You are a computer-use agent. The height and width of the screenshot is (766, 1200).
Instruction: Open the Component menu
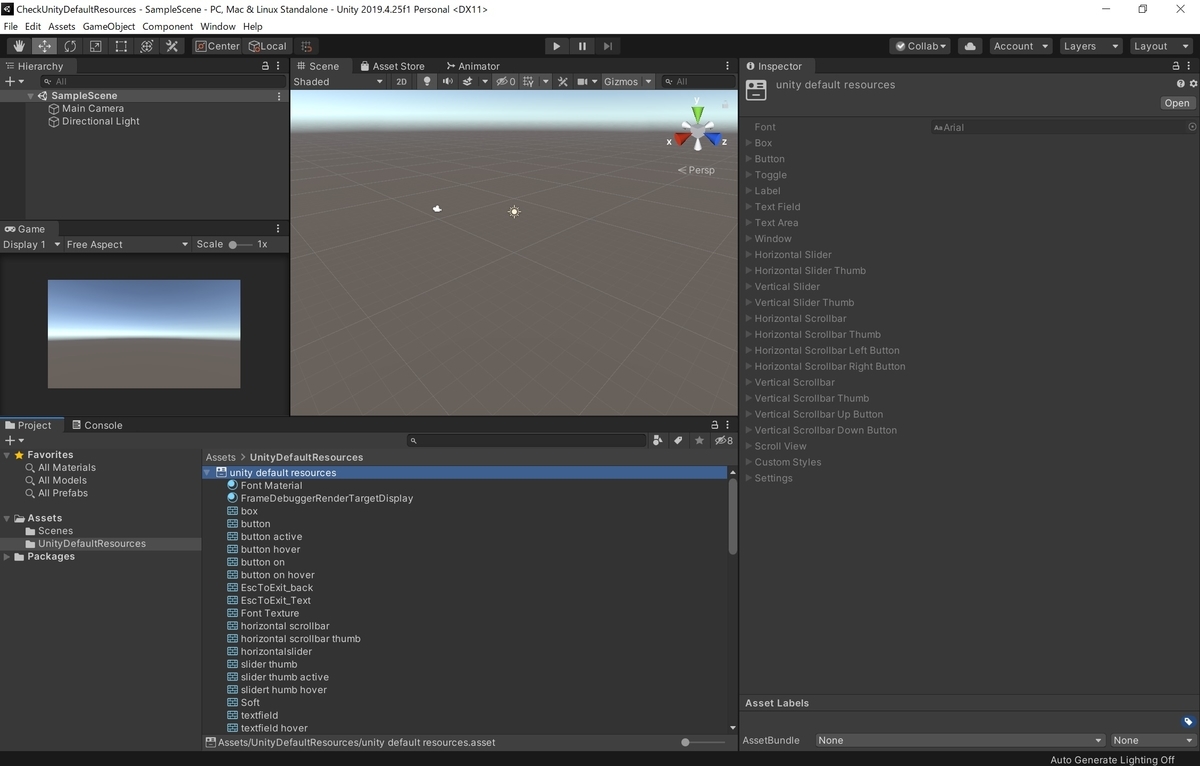[x=168, y=26]
